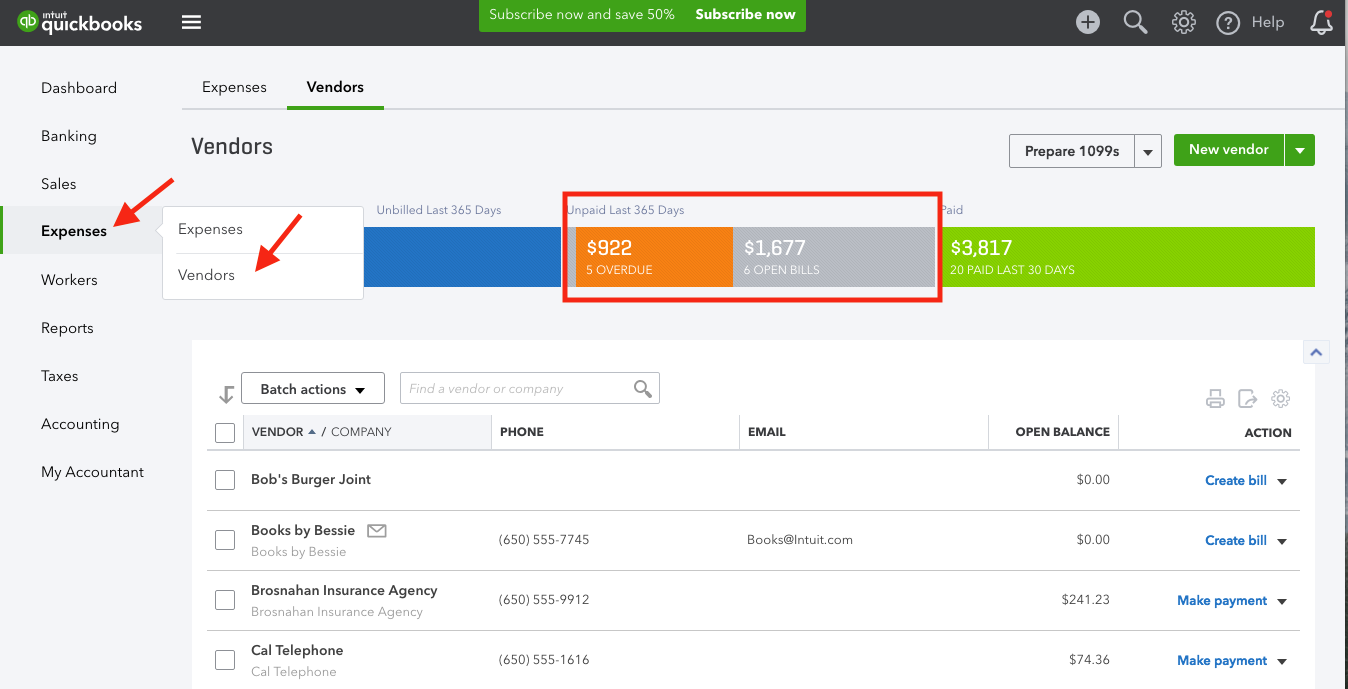Open Reports in the sidebar
1348x689 pixels.
(67, 328)
